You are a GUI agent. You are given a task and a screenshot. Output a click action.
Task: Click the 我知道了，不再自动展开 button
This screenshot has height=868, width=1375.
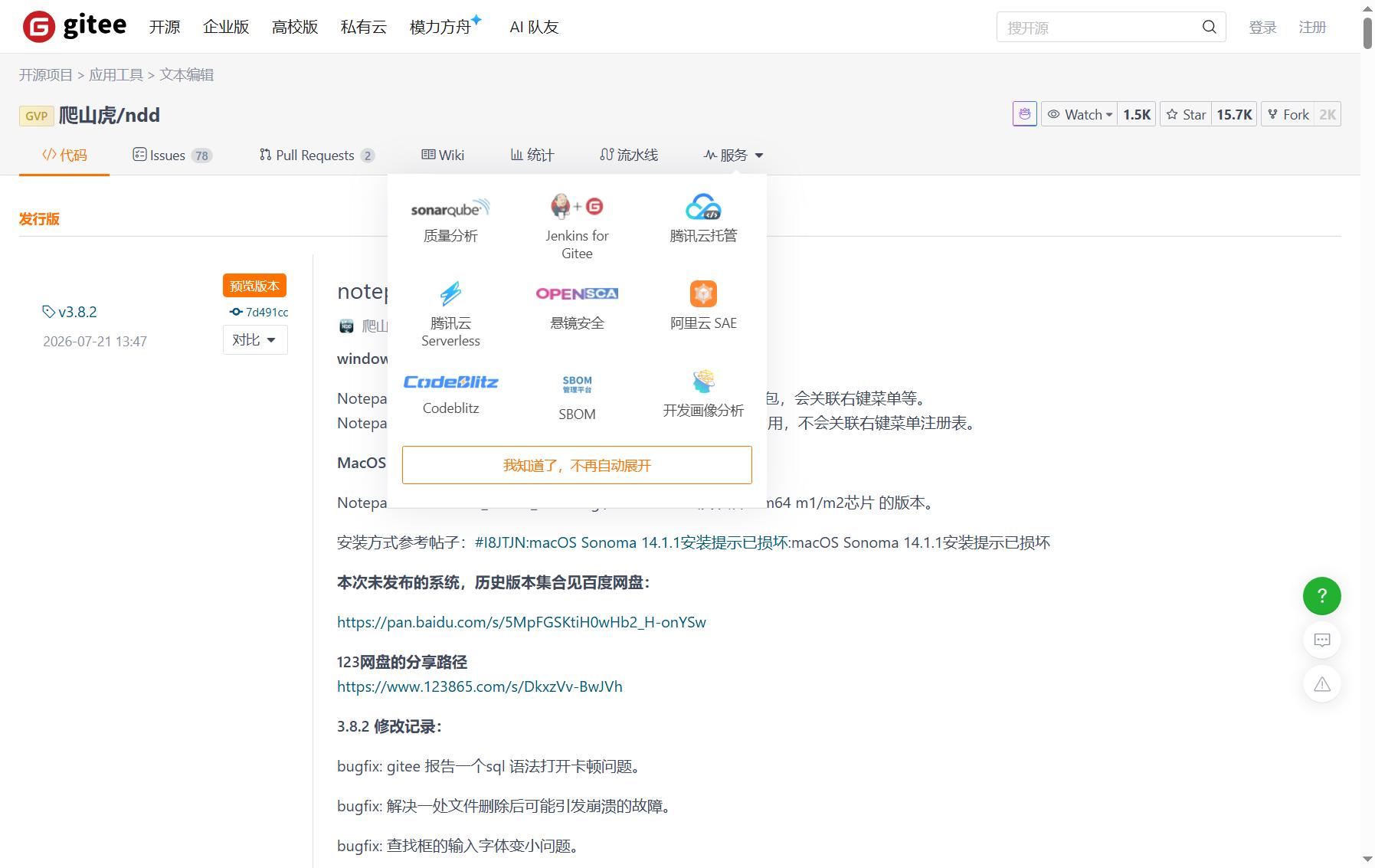[x=577, y=465]
